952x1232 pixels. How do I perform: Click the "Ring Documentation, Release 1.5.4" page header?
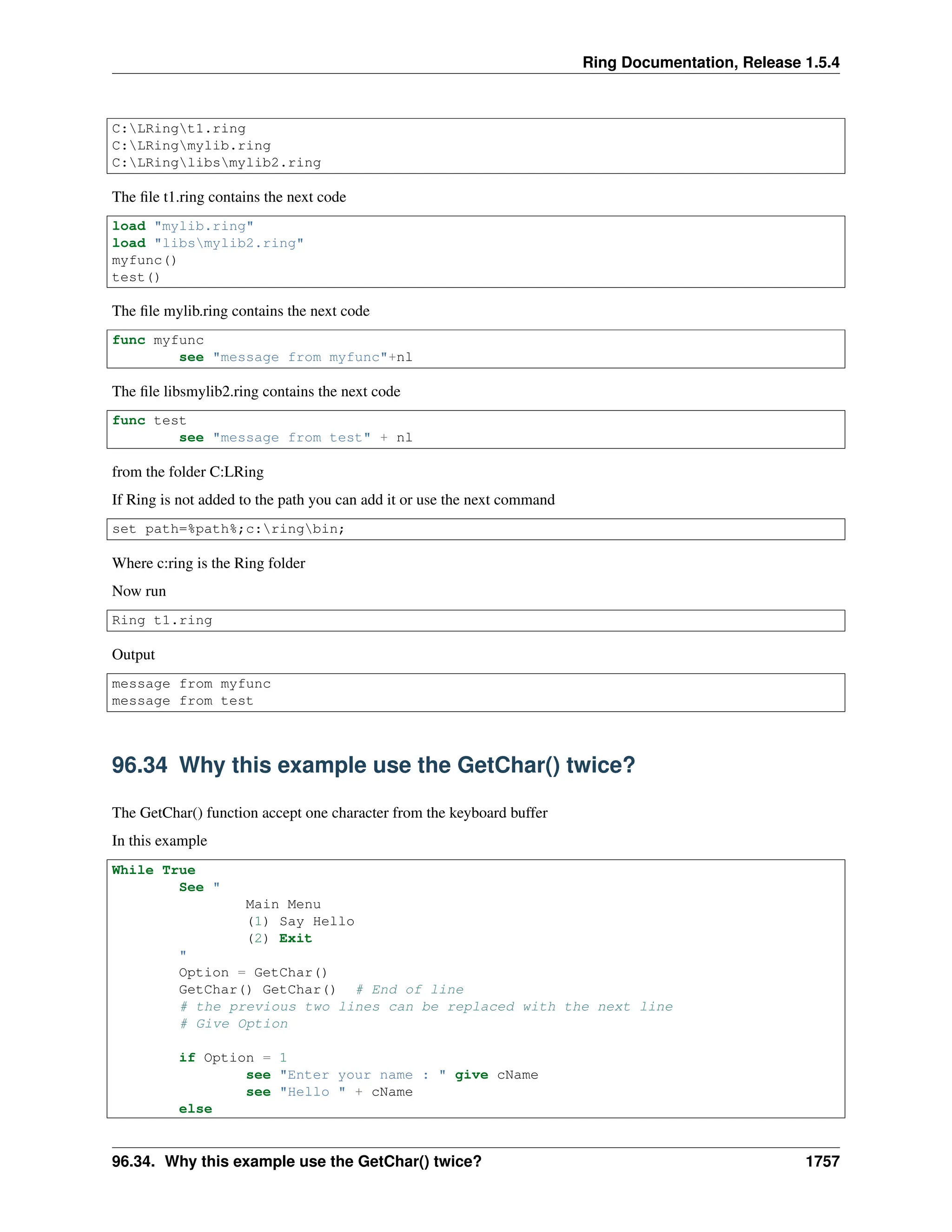coord(711,63)
